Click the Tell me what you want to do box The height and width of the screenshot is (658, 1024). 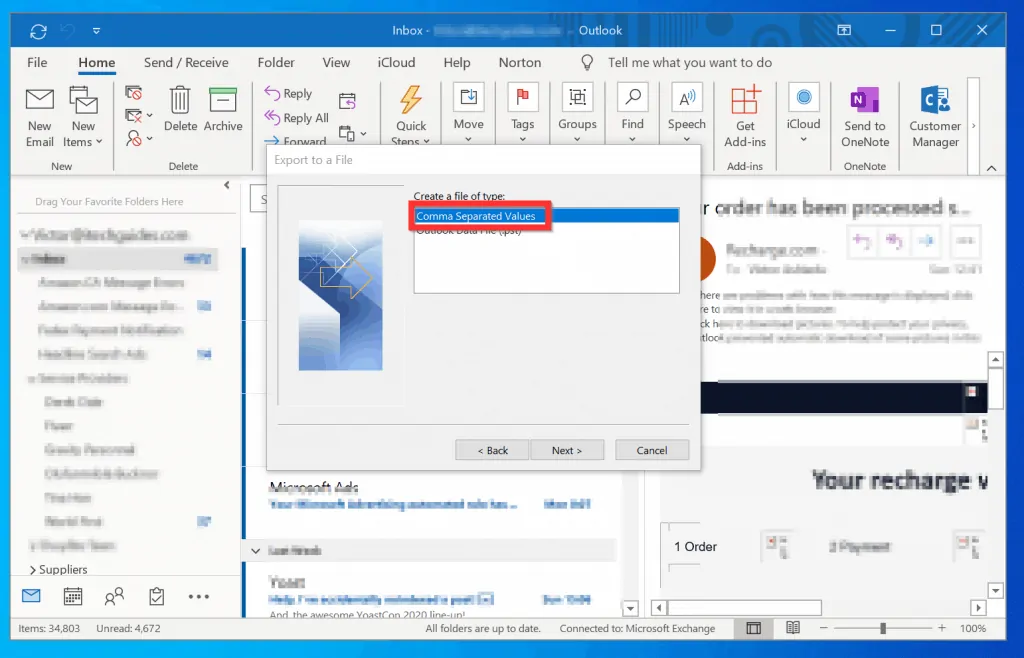coord(690,63)
